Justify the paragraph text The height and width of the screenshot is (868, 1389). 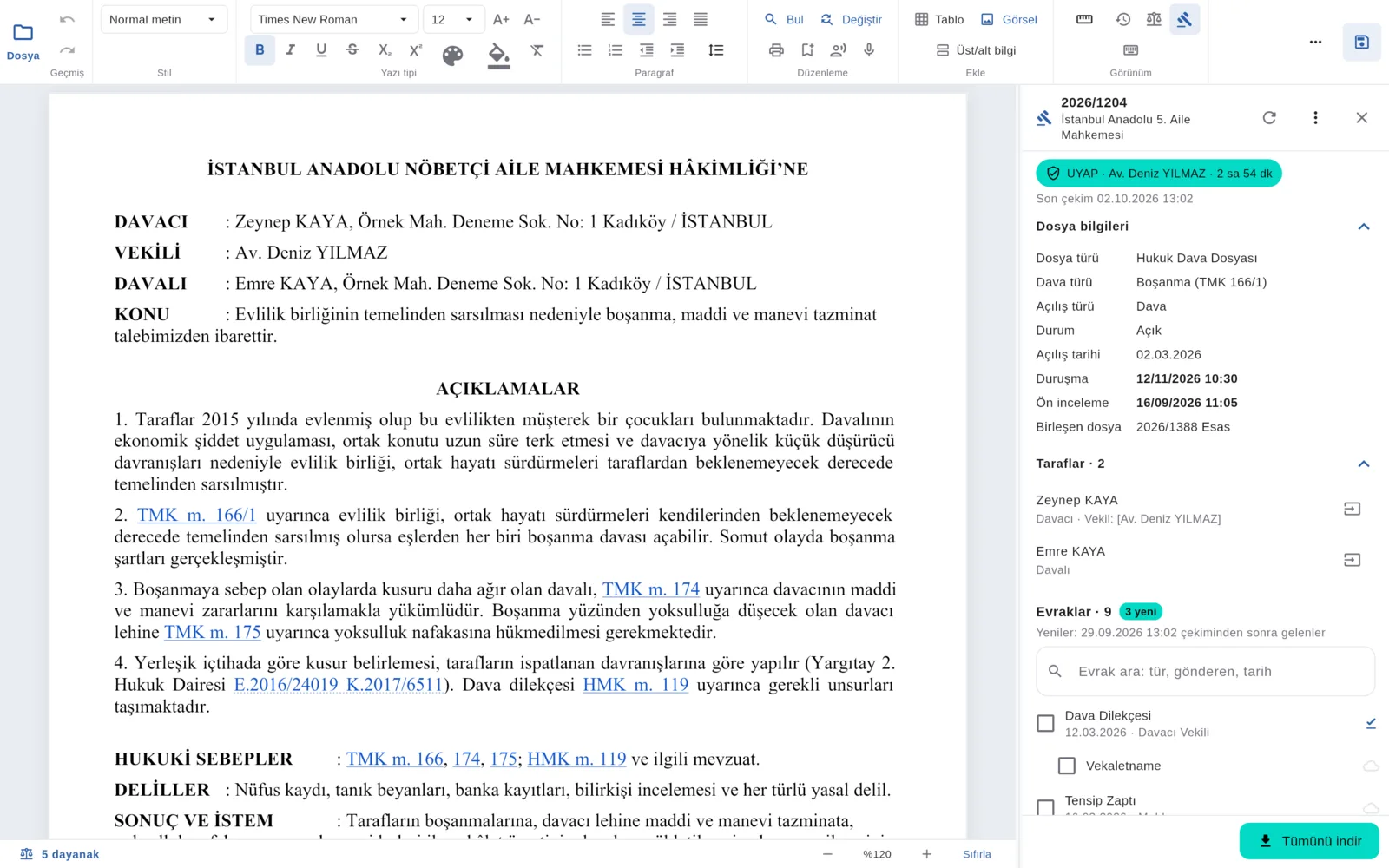click(x=701, y=19)
